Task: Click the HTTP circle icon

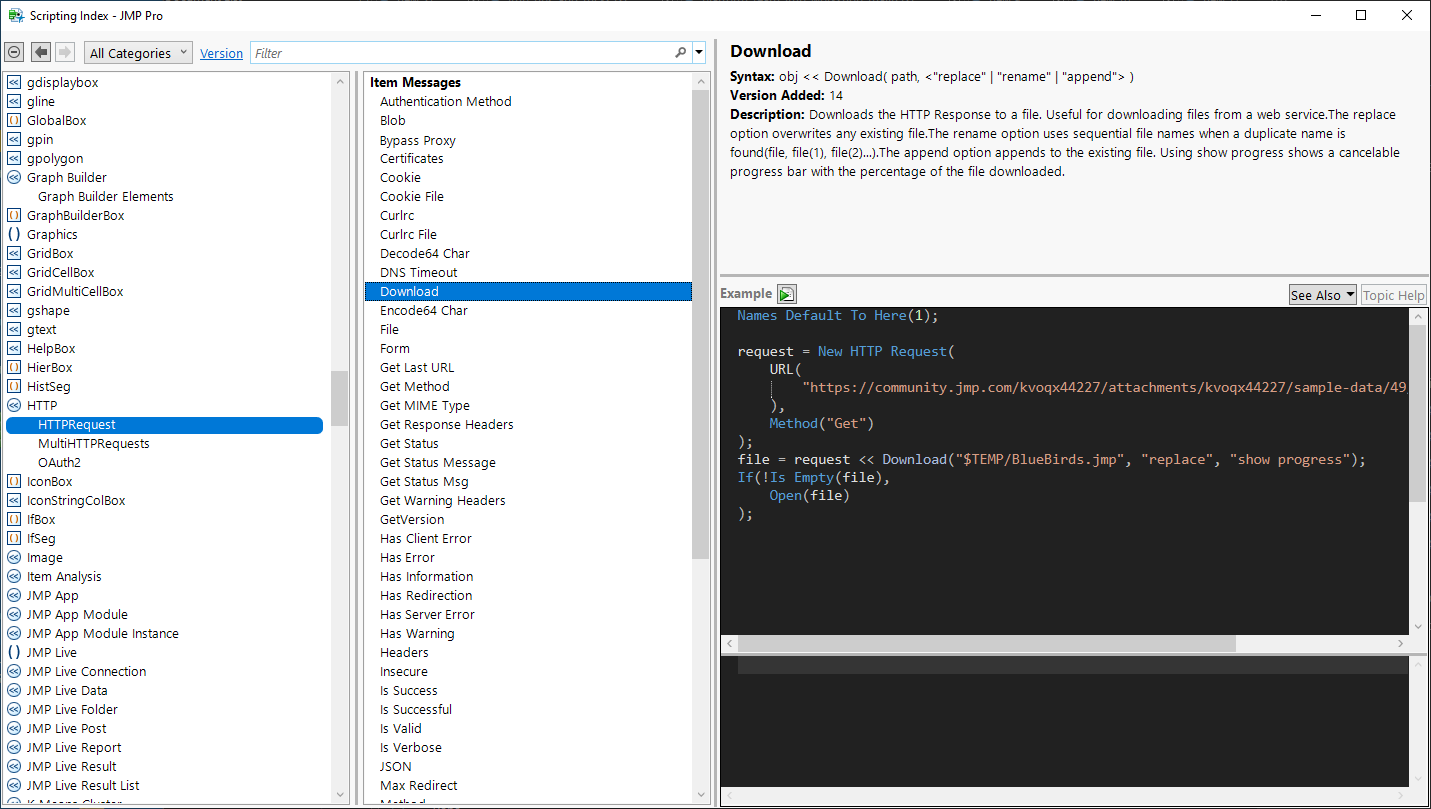Action: click(x=14, y=406)
